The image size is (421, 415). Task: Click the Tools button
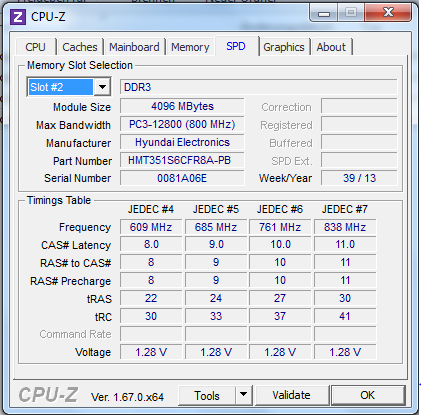pyautogui.click(x=207, y=396)
